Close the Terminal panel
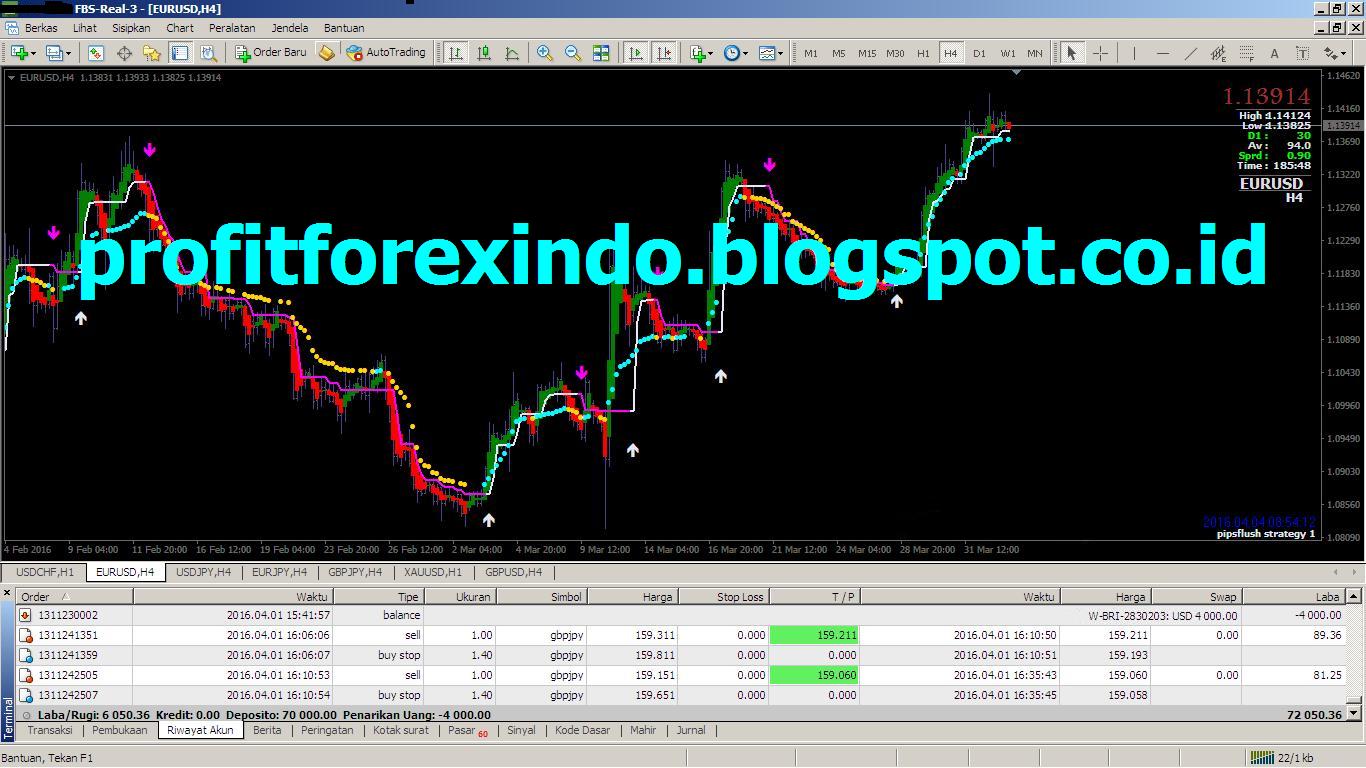1366x768 pixels. [x=8, y=594]
